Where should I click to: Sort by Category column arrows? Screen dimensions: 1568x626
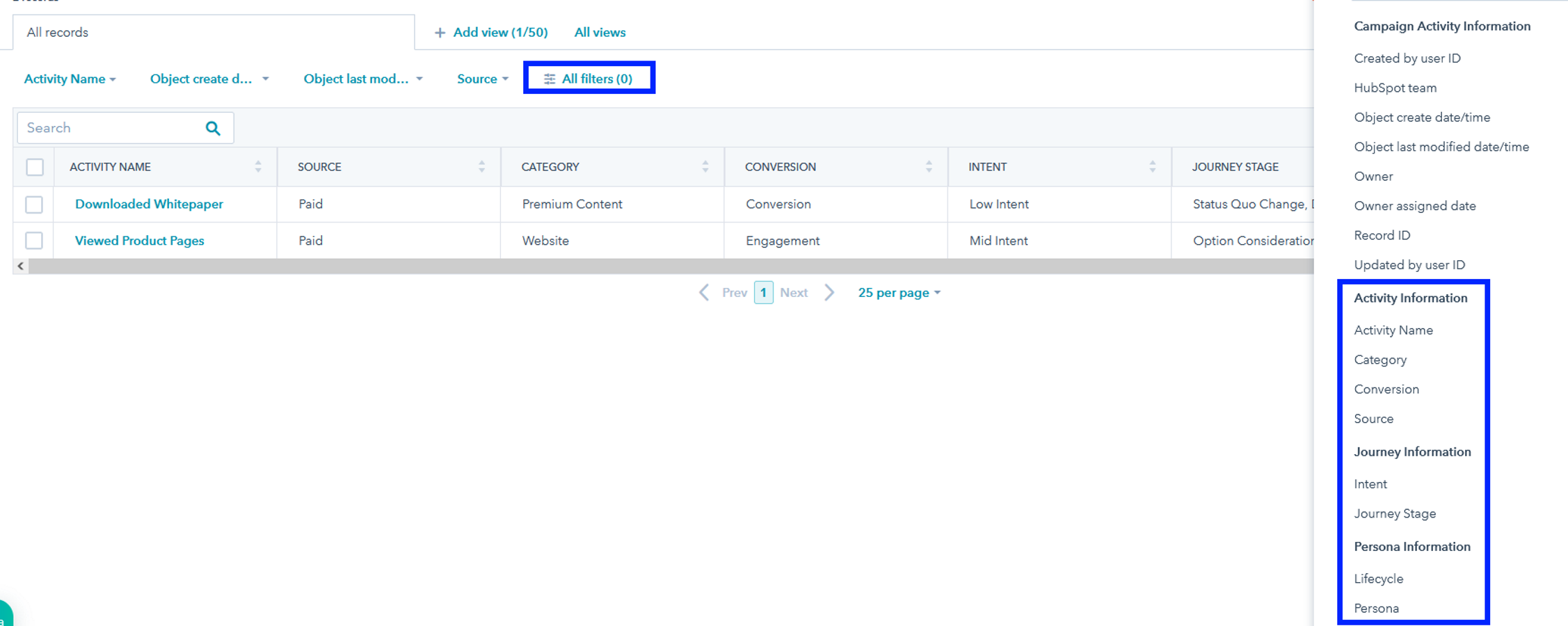pos(705,167)
